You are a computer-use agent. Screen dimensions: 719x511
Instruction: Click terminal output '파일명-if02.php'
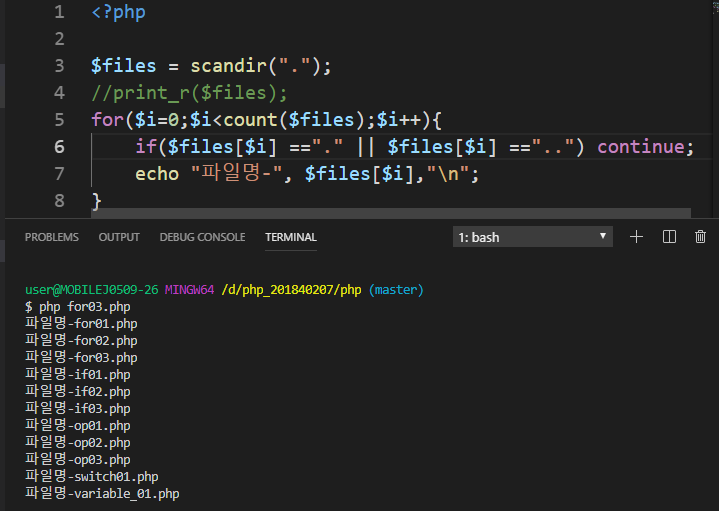(x=77, y=391)
